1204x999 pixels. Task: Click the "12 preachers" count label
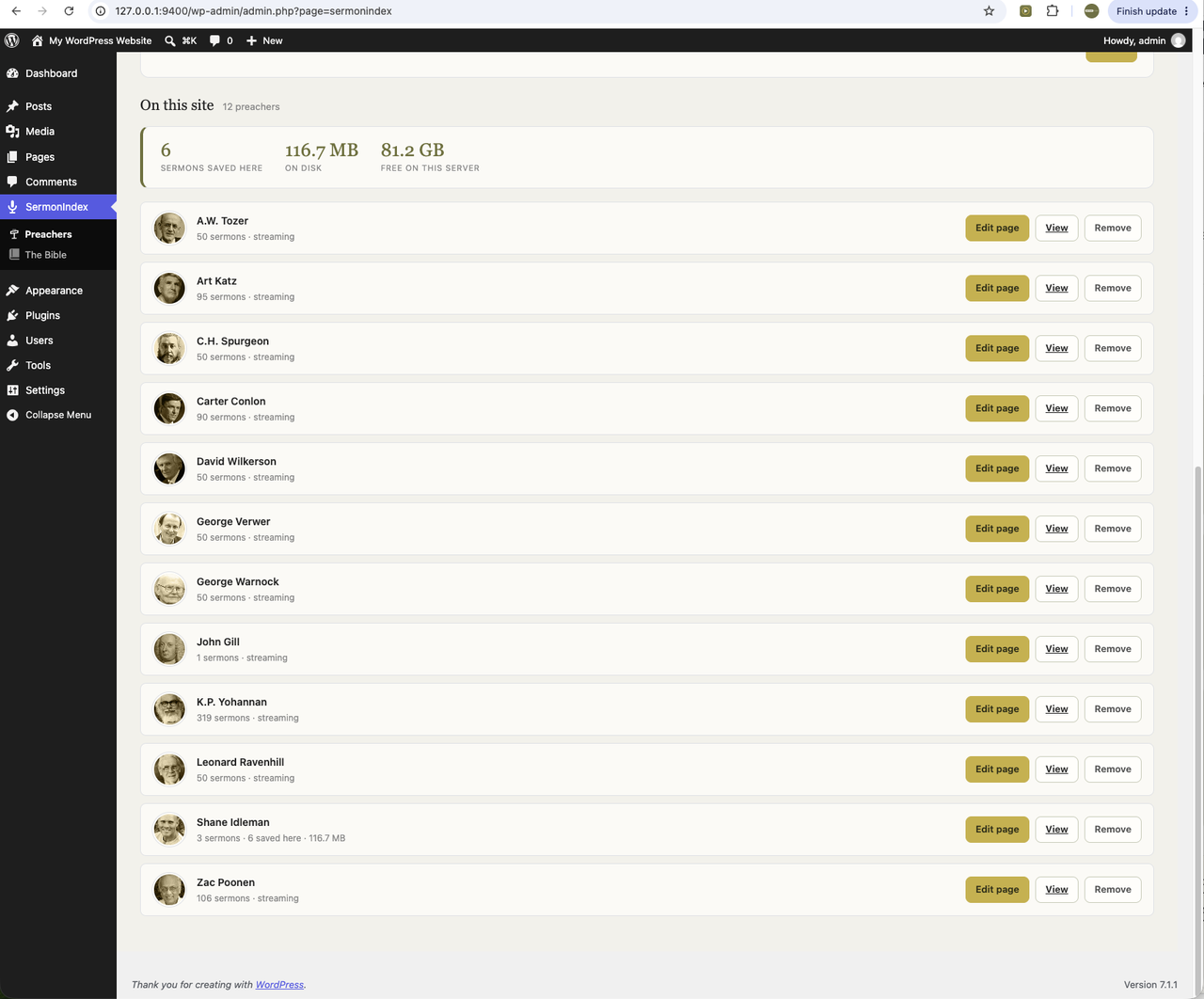click(x=251, y=107)
